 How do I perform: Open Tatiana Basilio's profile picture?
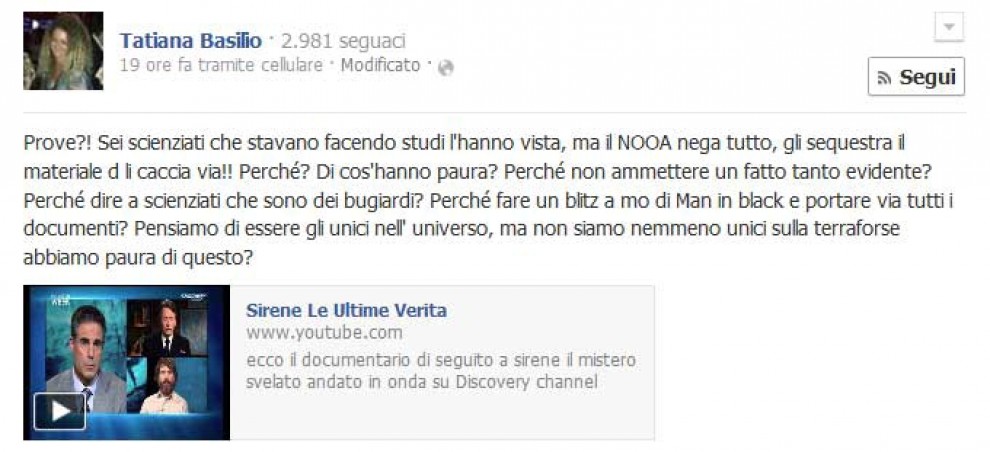click(63, 51)
